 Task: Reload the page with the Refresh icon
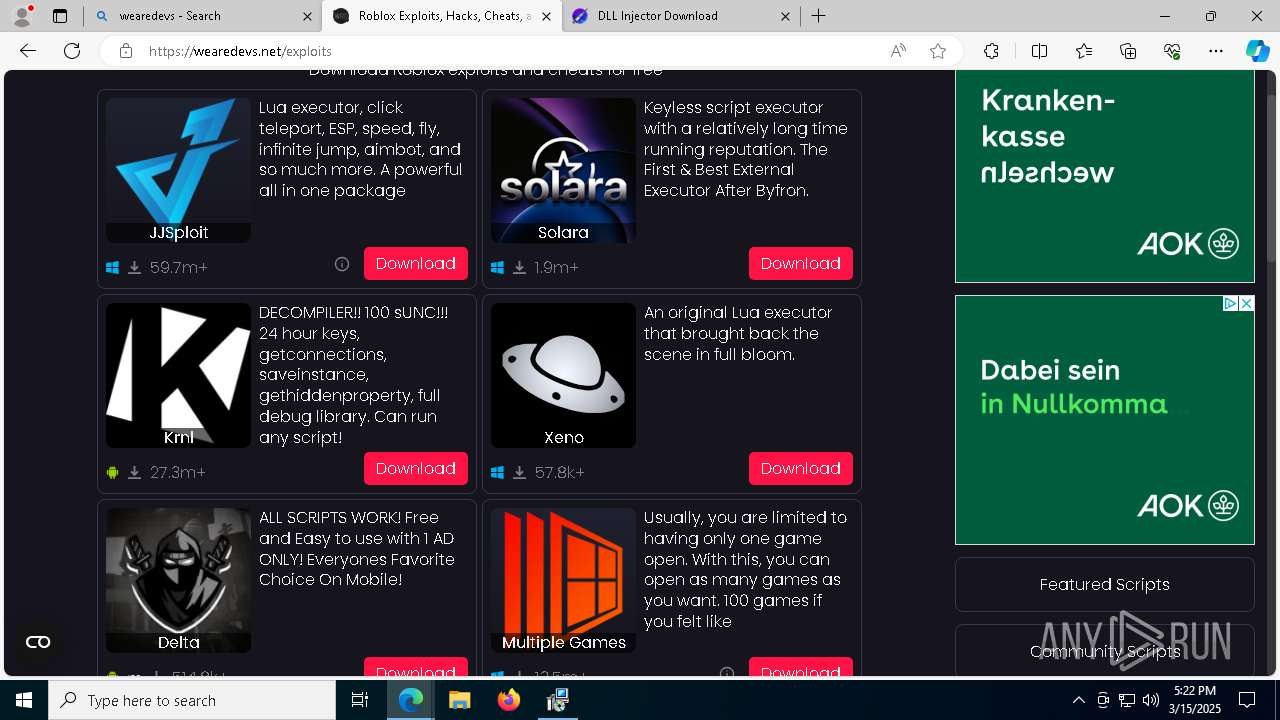[72, 51]
